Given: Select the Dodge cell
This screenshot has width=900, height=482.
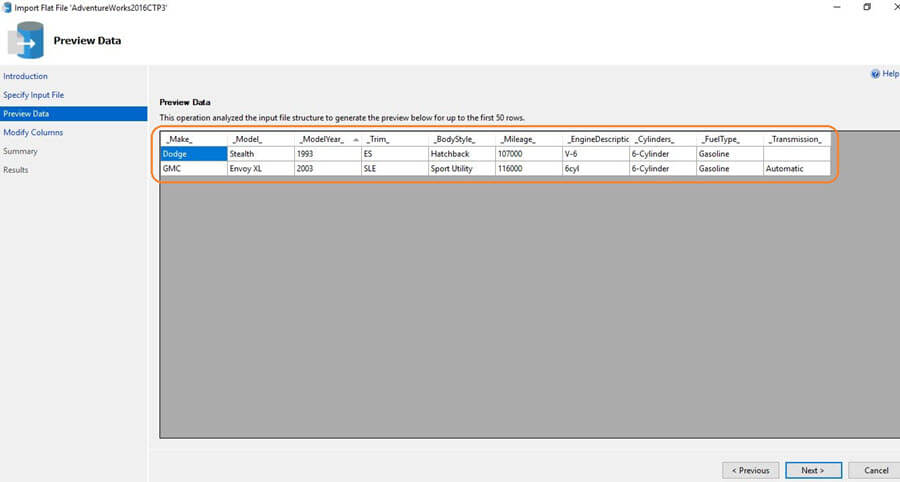Looking at the screenshot, I should click(194, 154).
